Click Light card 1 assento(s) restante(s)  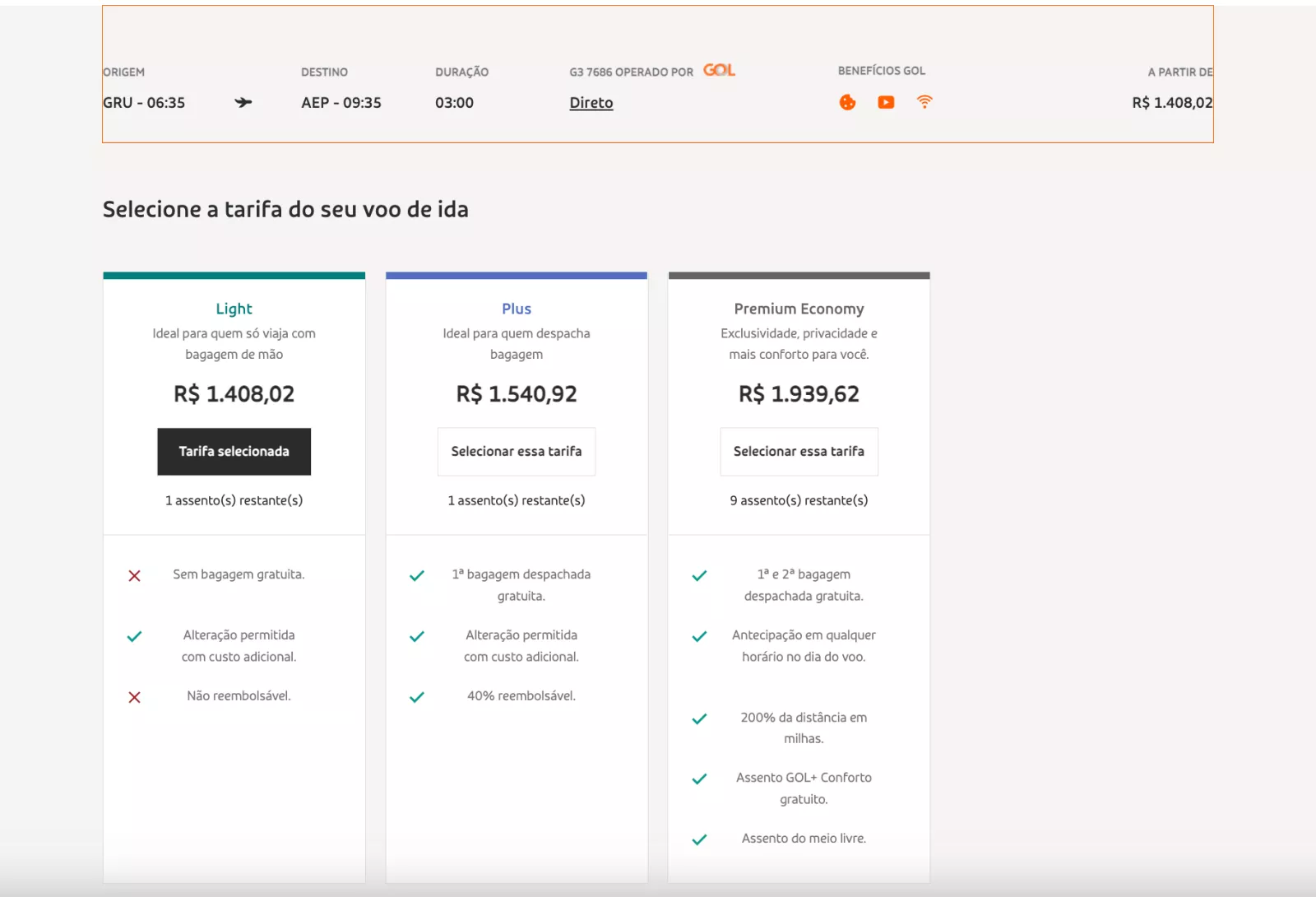[x=234, y=500]
